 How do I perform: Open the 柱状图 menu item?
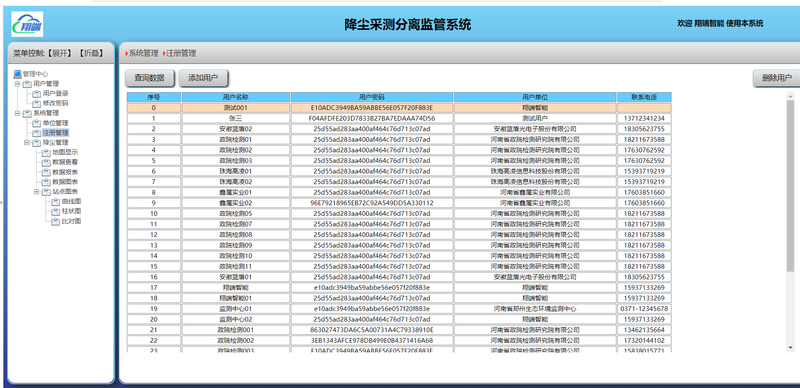(71, 211)
